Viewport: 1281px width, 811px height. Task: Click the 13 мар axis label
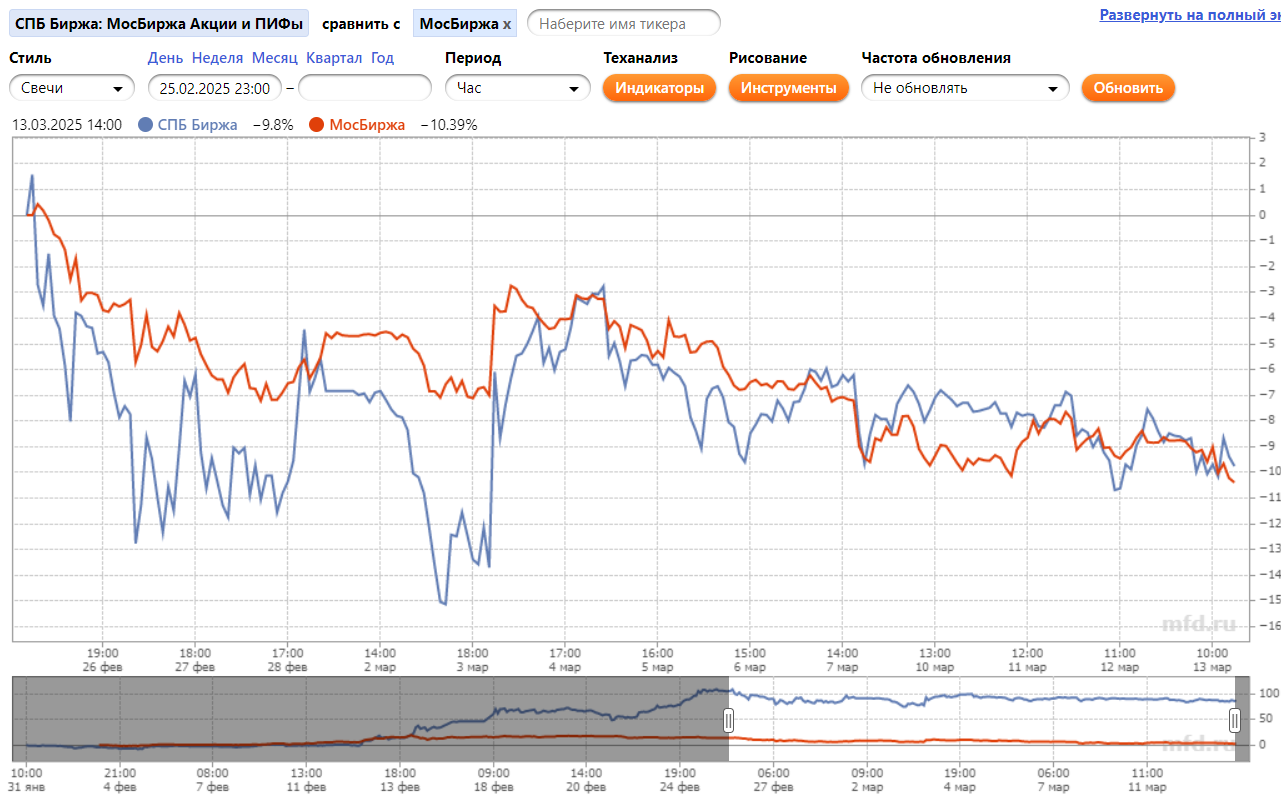pos(1212,667)
